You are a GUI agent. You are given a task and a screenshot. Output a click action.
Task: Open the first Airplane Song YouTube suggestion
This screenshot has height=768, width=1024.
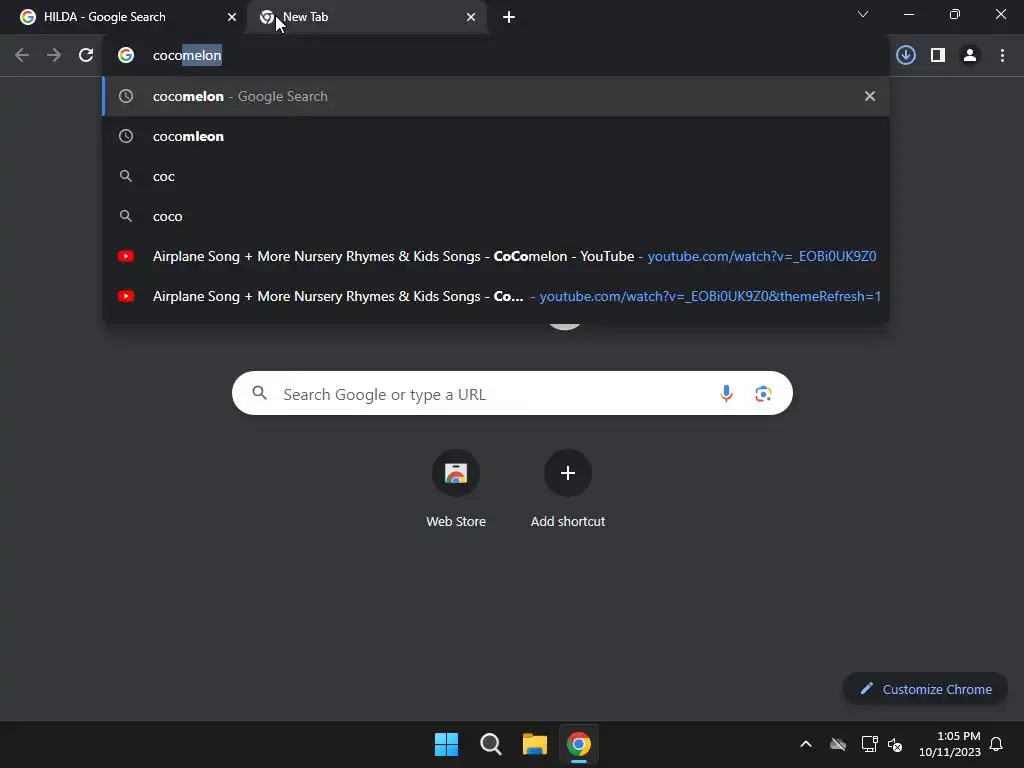click(x=496, y=256)
